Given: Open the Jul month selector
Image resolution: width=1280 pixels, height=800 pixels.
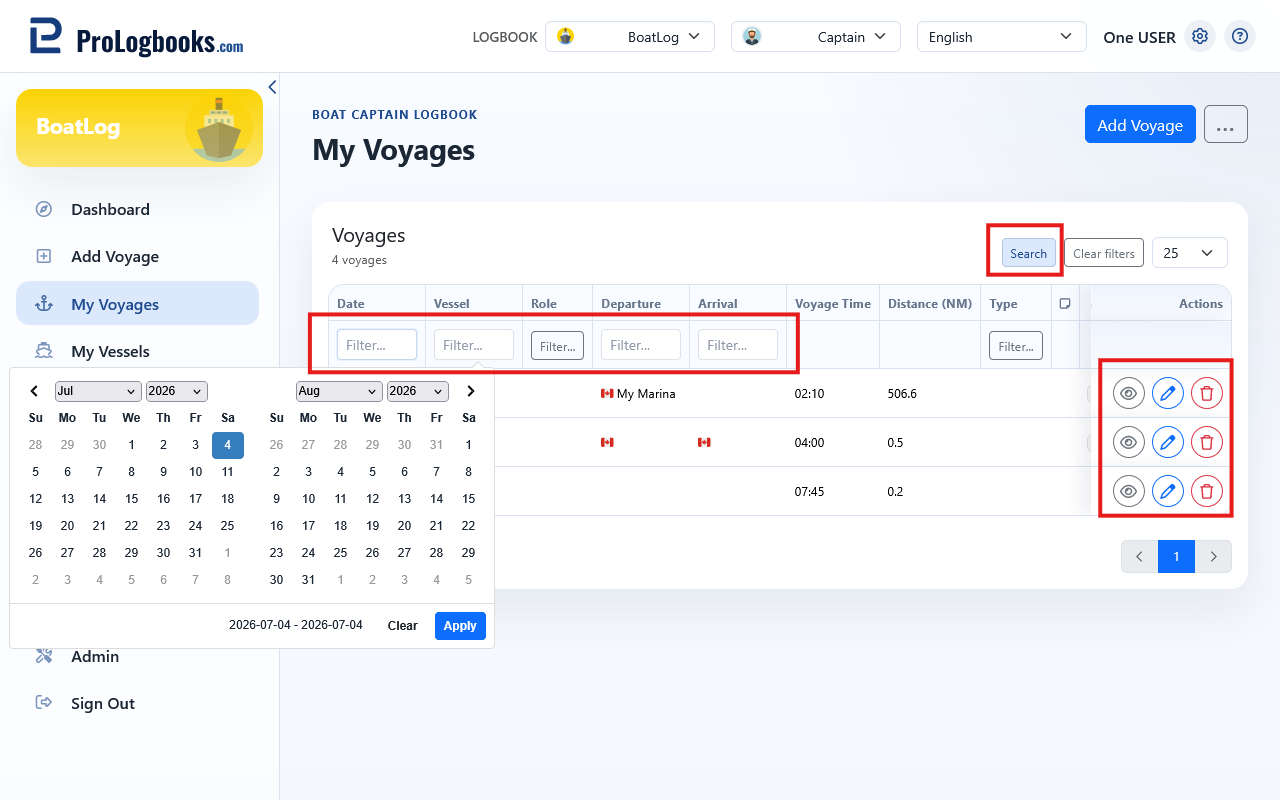Looking at the screenshot, I should coord(98,391).
